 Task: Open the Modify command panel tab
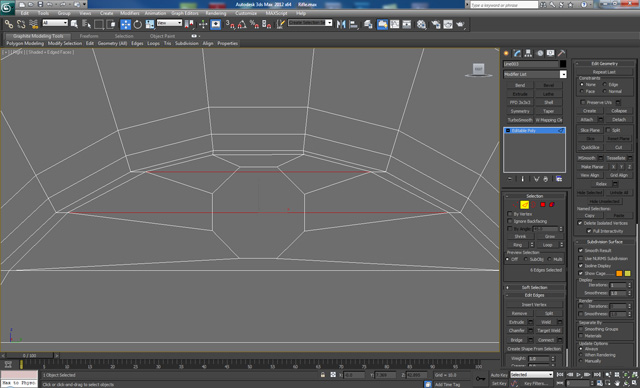coord(518,53)
